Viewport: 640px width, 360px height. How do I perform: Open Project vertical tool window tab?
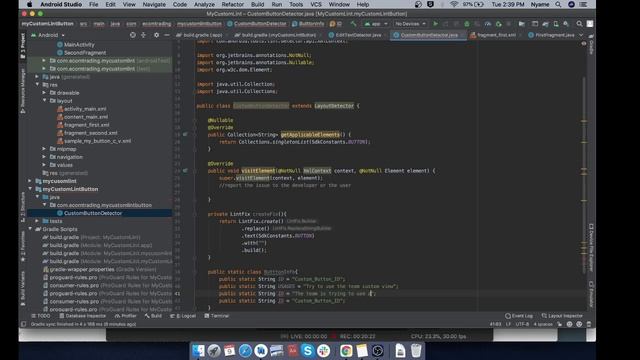(23, 47)
